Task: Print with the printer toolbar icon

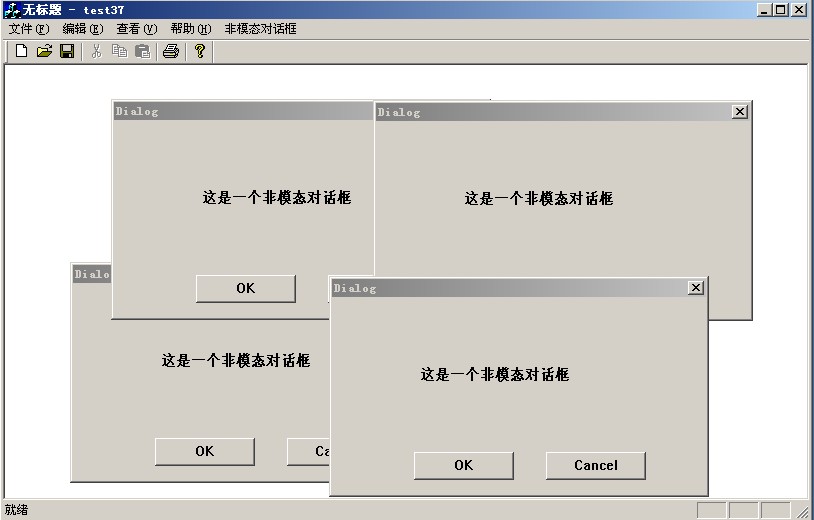Action: click(171, 51)
